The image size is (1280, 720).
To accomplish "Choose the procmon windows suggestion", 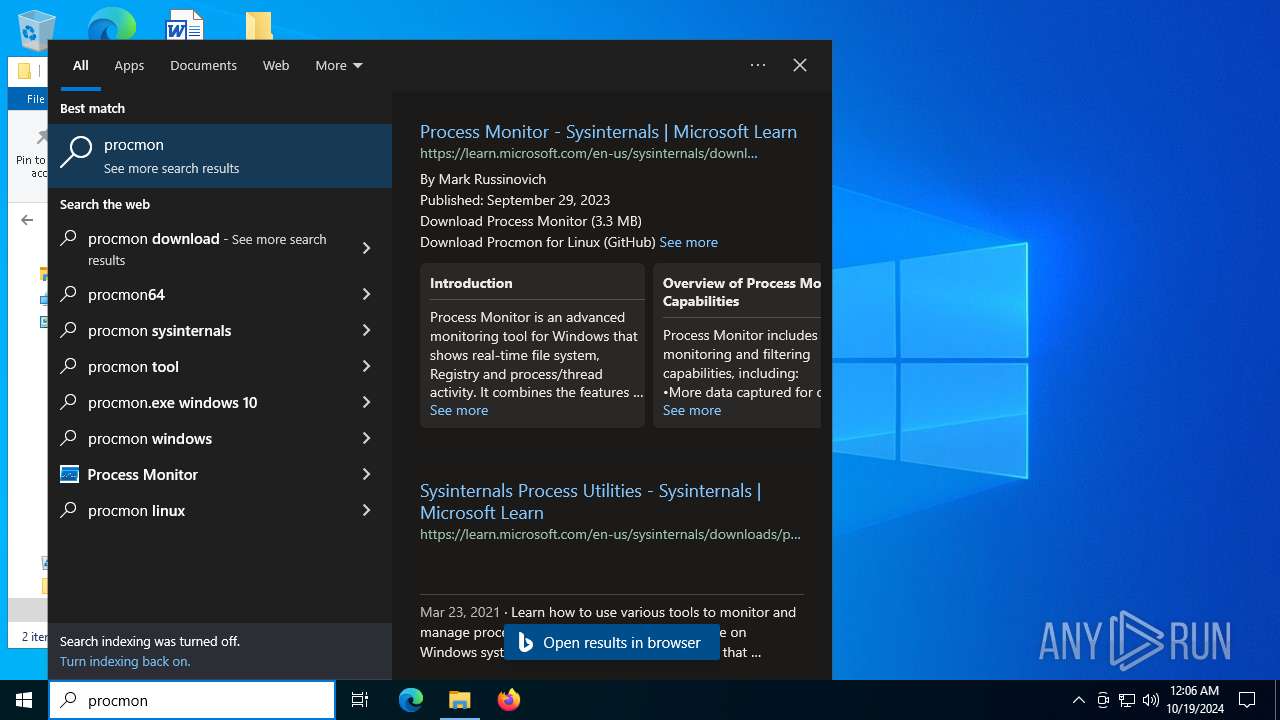I will tap(196, 438).
